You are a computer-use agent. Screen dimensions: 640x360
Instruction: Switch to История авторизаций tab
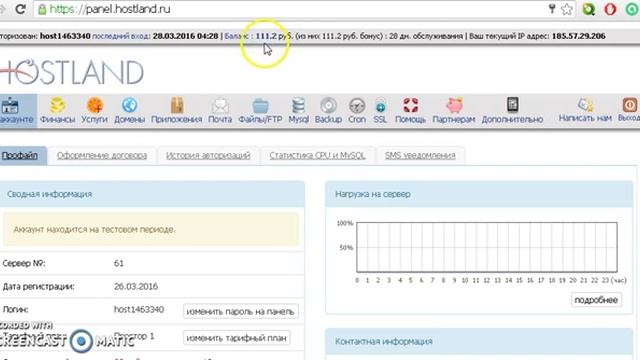(208, 156)
